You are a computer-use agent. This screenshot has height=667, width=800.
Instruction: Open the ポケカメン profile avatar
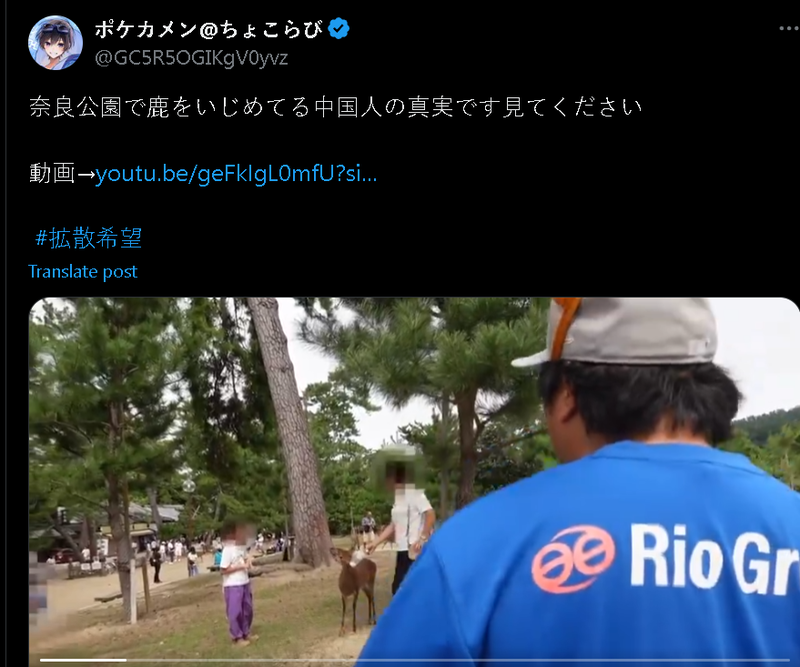tap(55, 42)
